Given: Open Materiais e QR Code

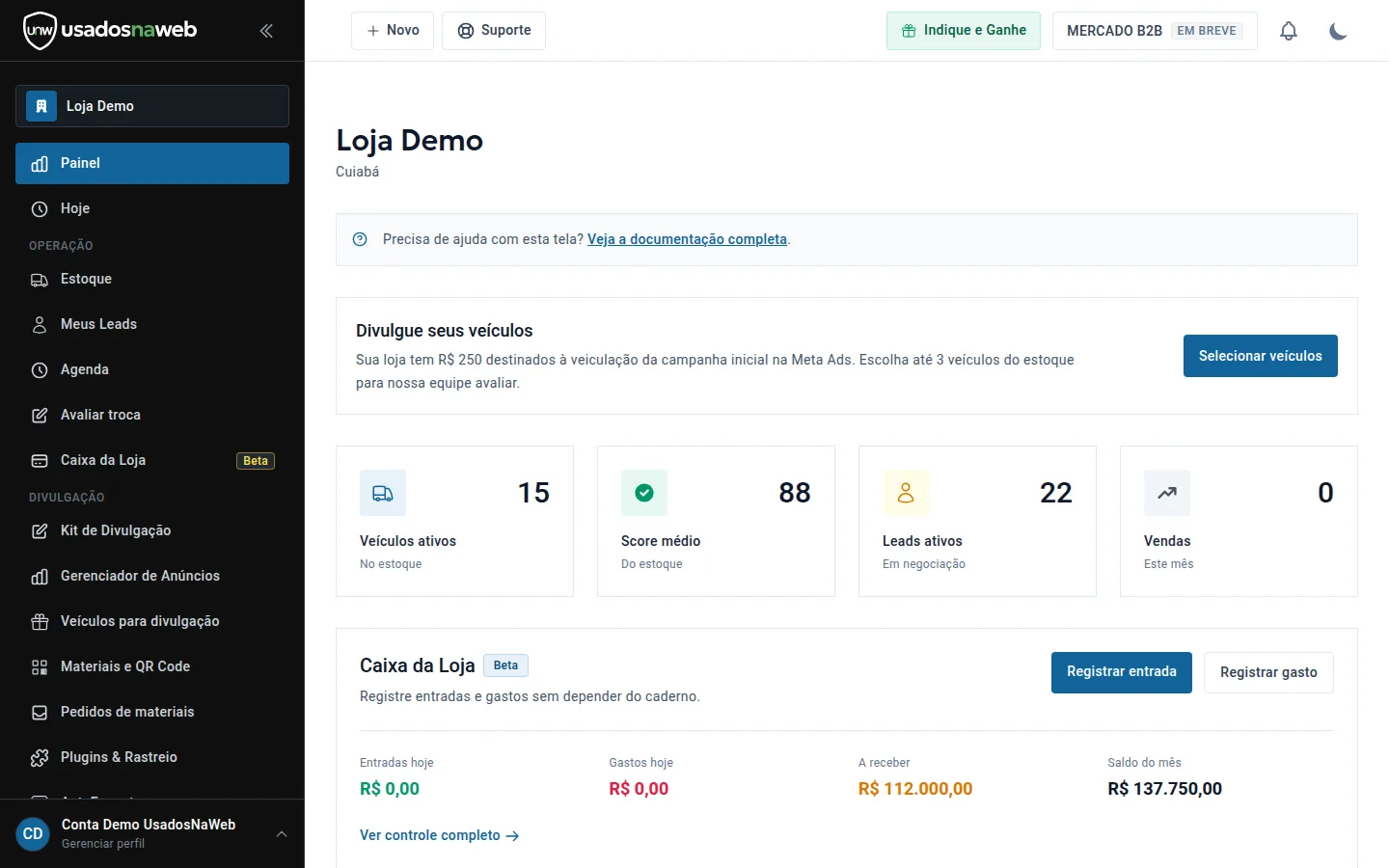Looking at the screenshot, I should [x=152, y=666].
